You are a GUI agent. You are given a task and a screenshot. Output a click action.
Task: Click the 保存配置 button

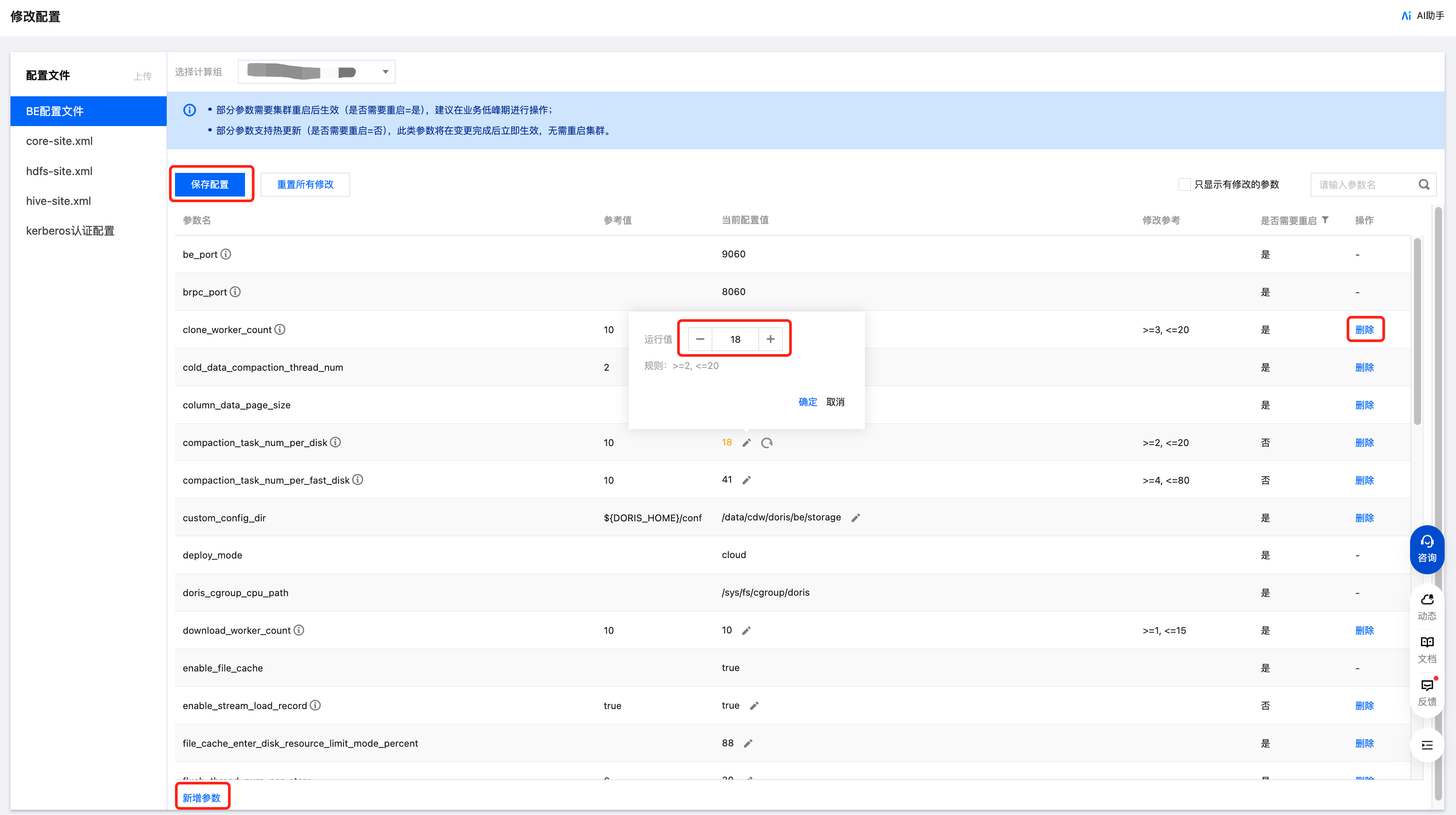click(x=210, y=184)
